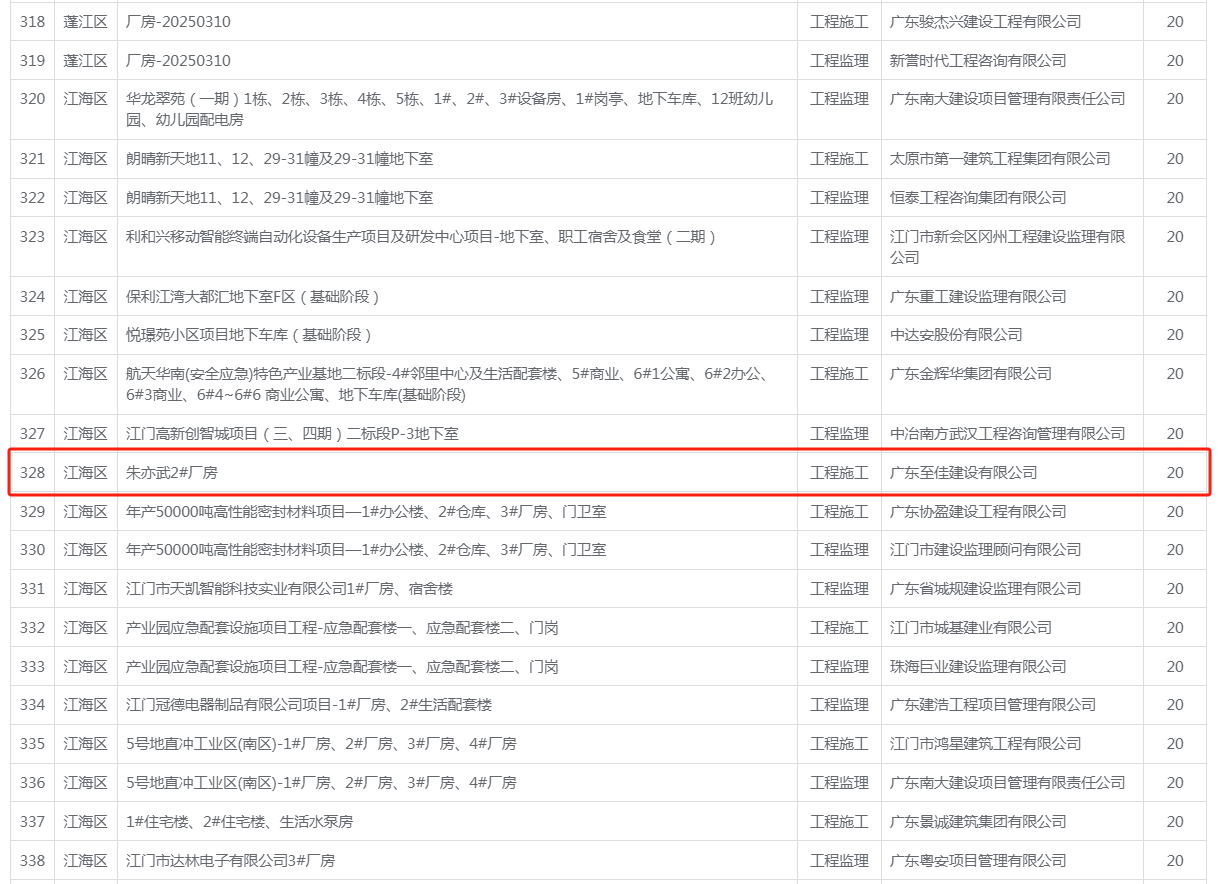Click the 利和兴移动智能终端 project cell
This screenshot has width=1218, height=884.
click(x=457, y=247)
